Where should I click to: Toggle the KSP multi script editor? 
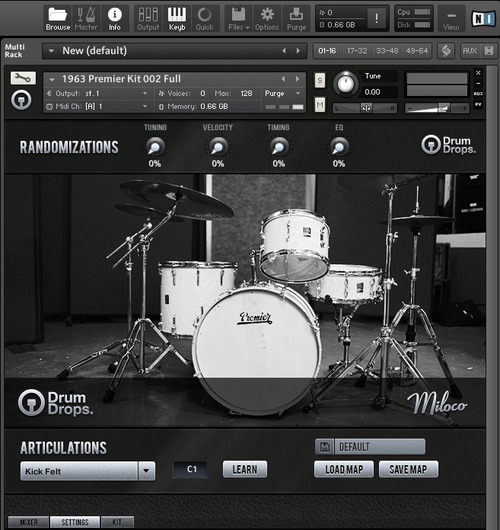446,51
